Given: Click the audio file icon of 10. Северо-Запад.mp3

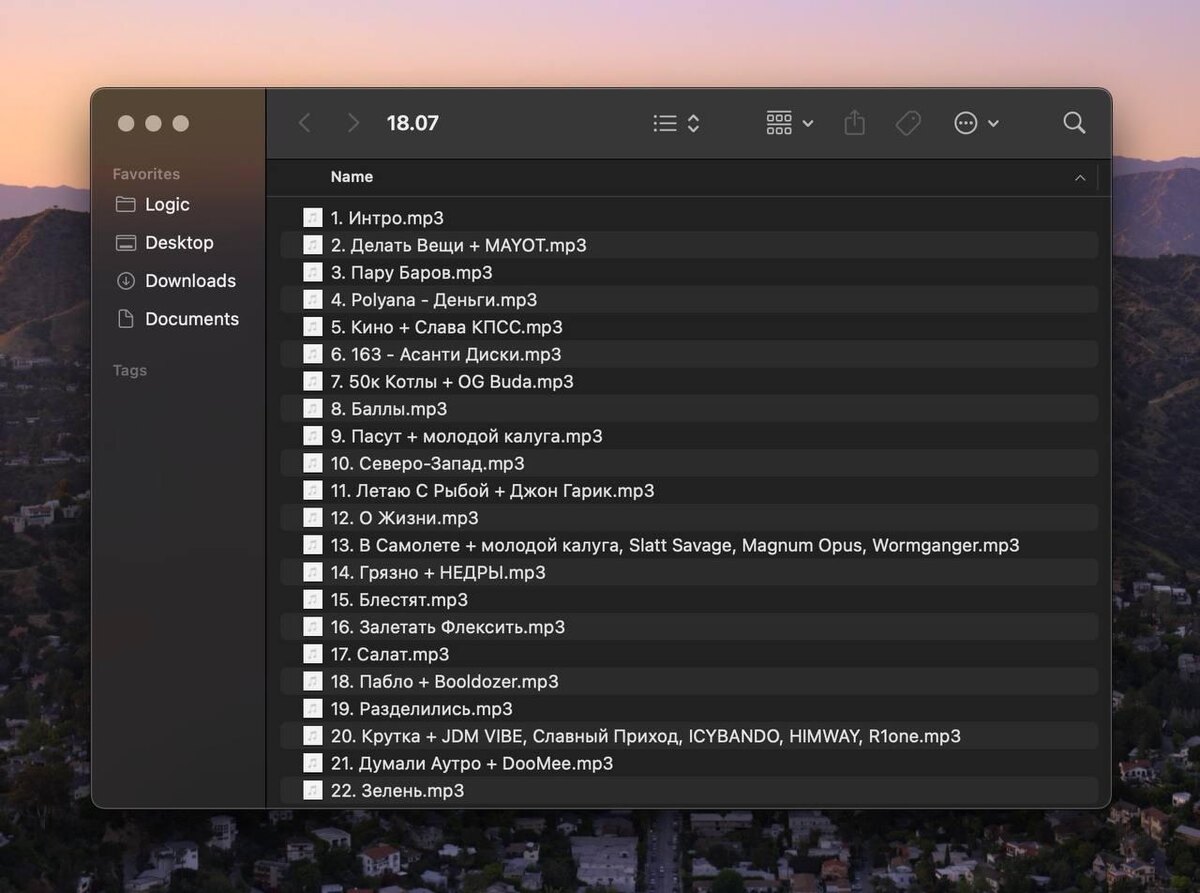Looking at the screenshot, I should tap(313, 463).
